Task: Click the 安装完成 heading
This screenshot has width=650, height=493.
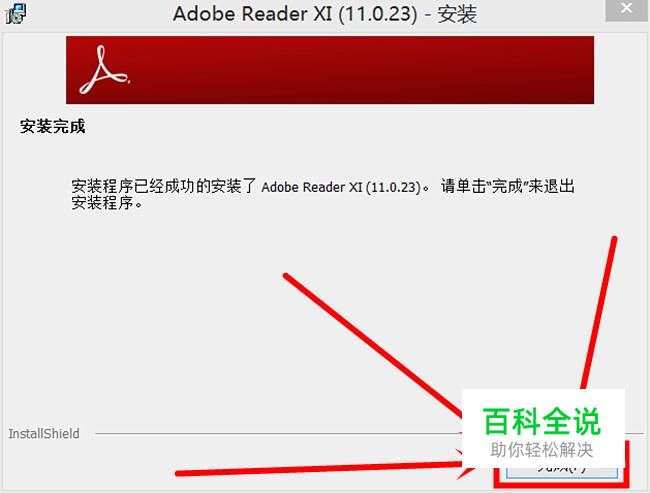Action: [x=53, y=126]
